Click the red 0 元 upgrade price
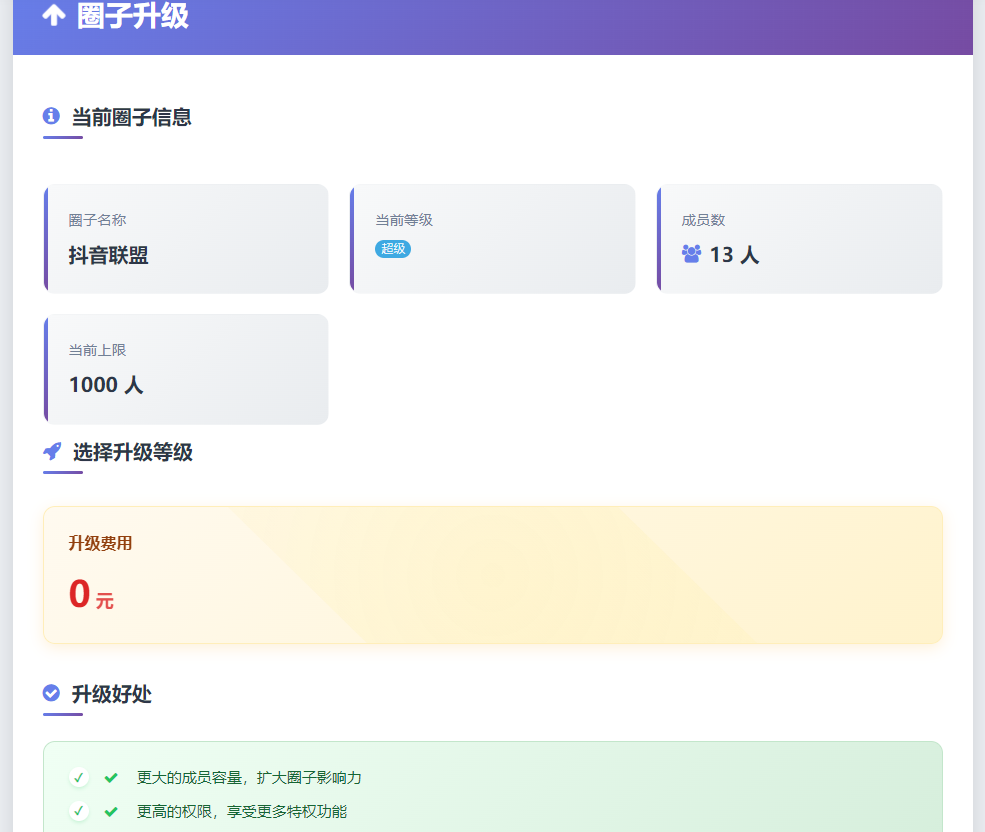Screen dimensions: 985x832 [x=91, y=594]
